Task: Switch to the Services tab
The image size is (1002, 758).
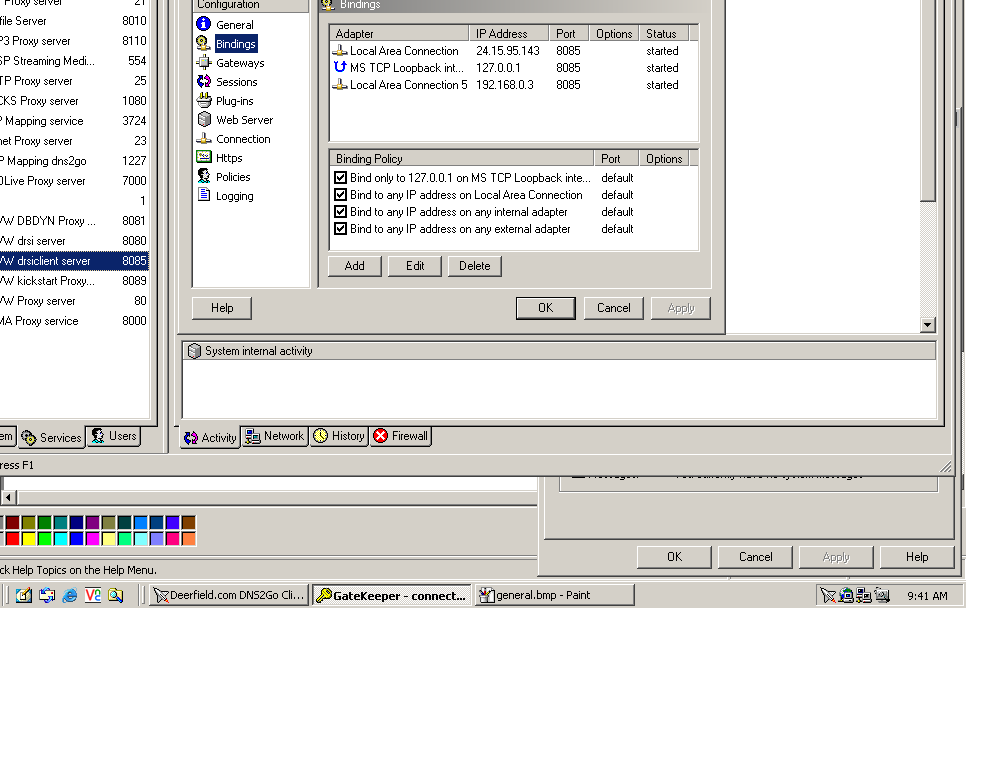Action: pos(52,438)
